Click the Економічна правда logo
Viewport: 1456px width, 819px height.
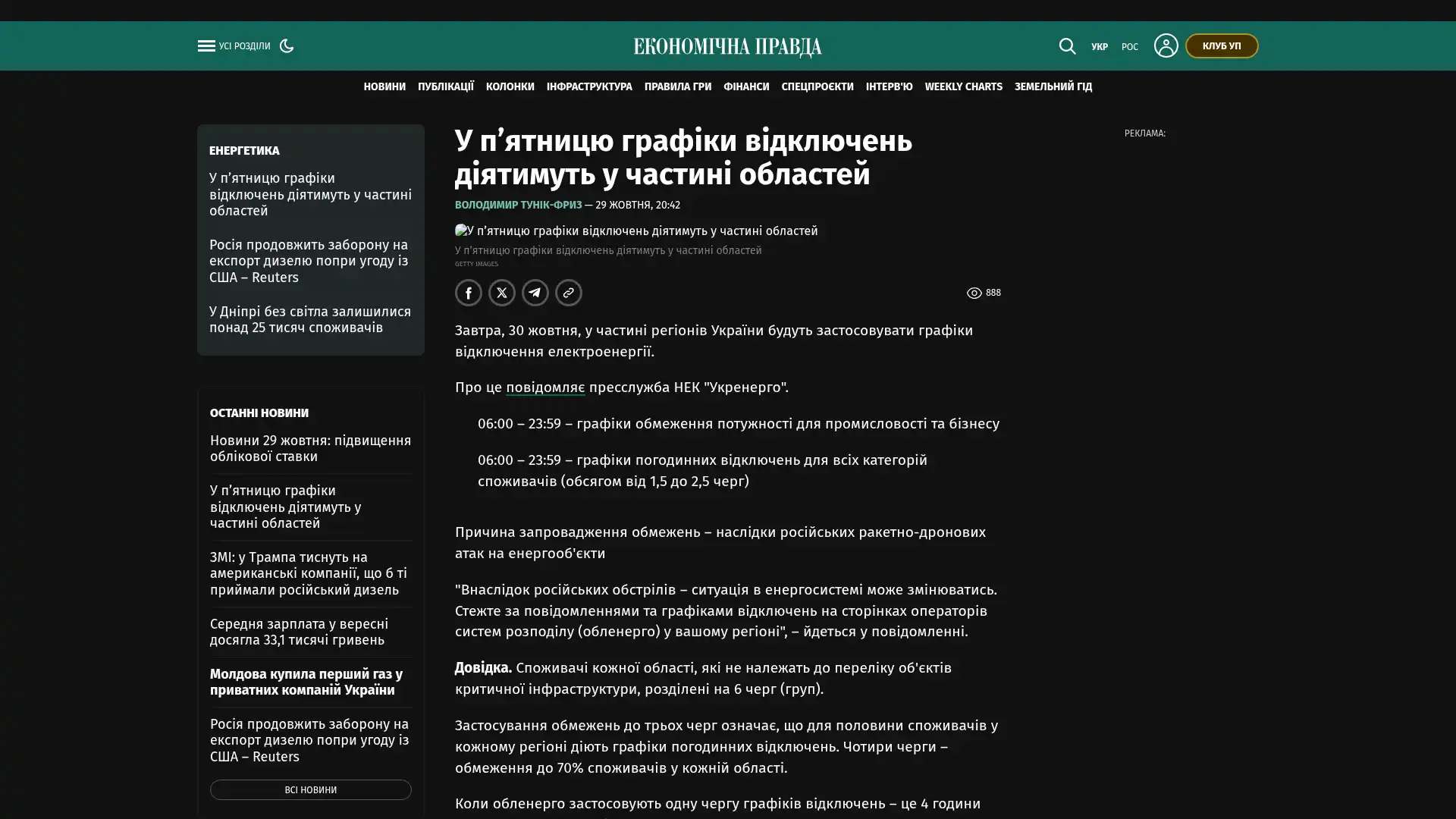click(728, 47)
